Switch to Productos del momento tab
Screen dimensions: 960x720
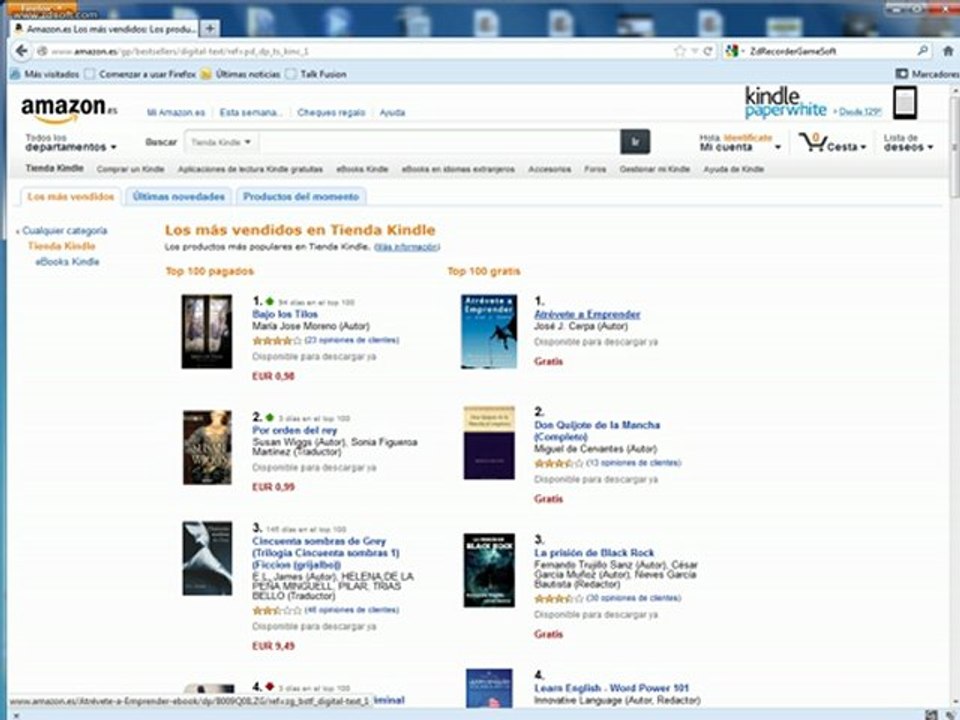point(301,197)
